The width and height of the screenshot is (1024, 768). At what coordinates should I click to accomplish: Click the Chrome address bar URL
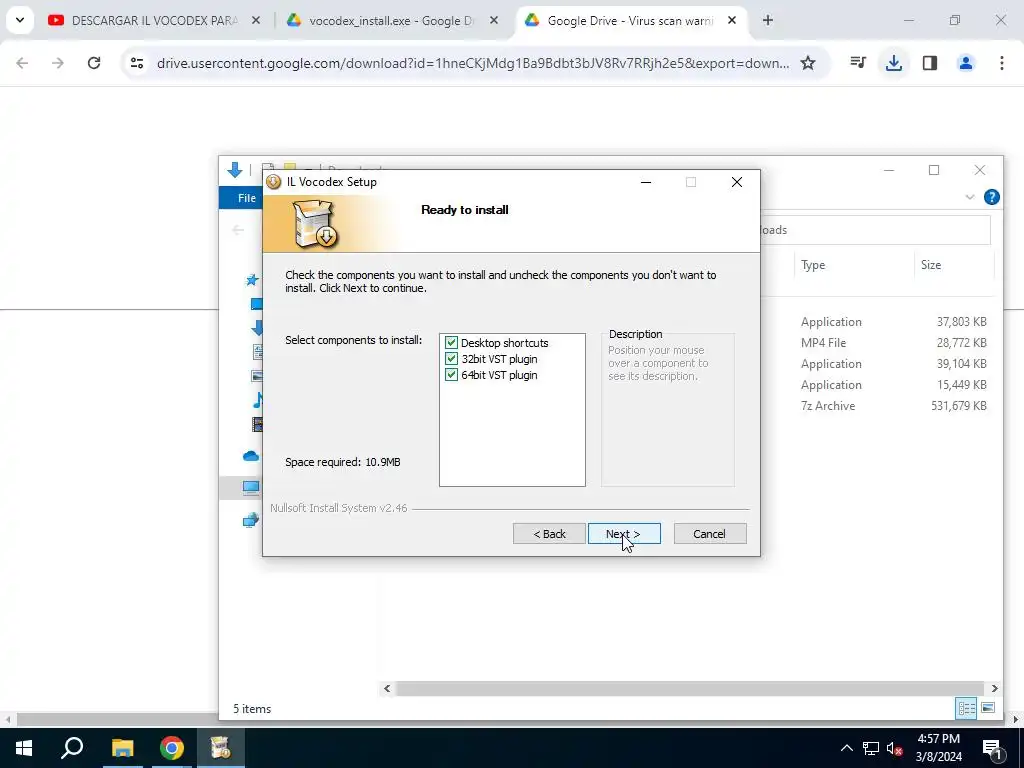click(473, 63)
